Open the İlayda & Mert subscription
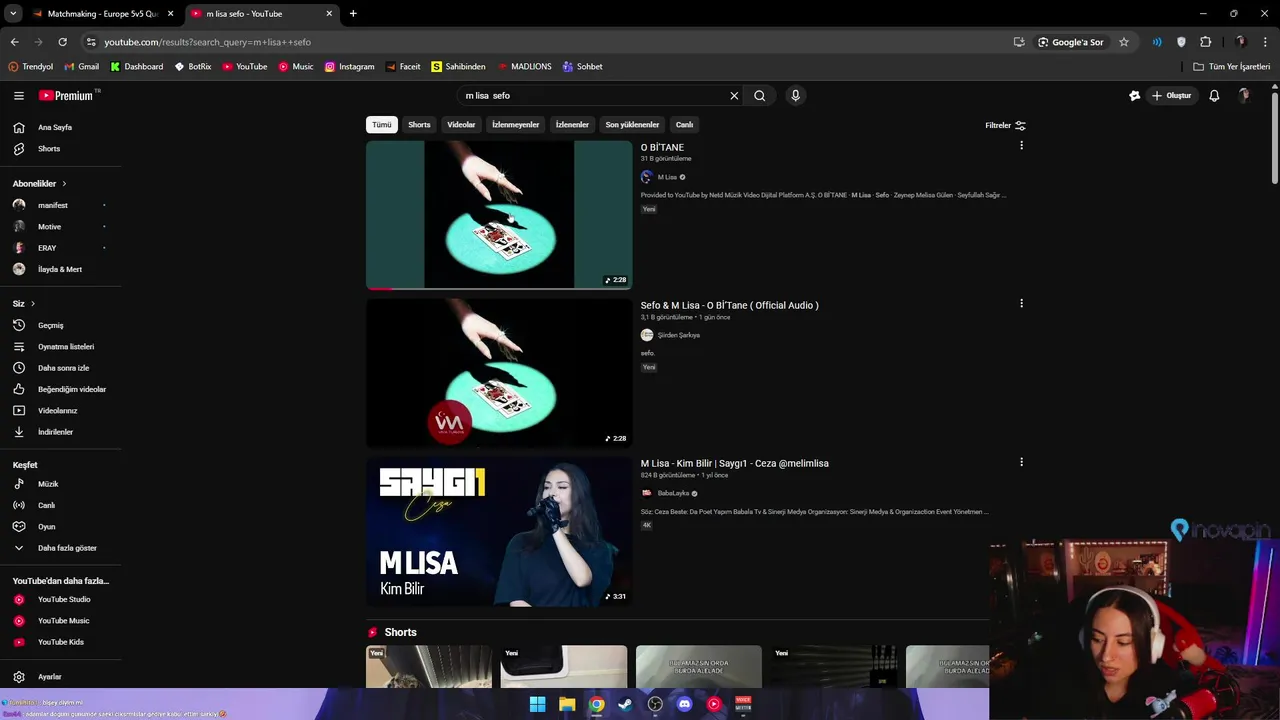 [60, 269]
